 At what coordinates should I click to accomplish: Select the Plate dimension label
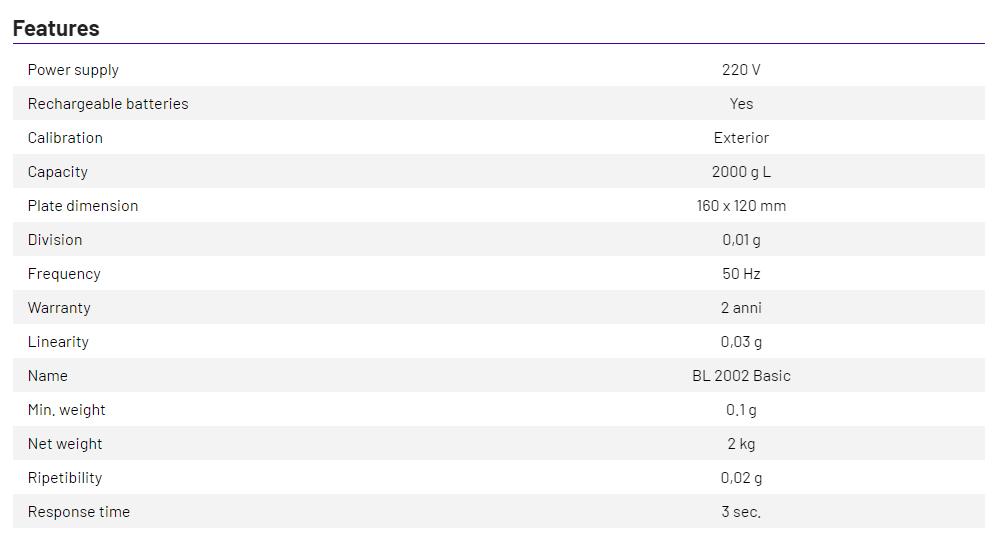[83, 206]
